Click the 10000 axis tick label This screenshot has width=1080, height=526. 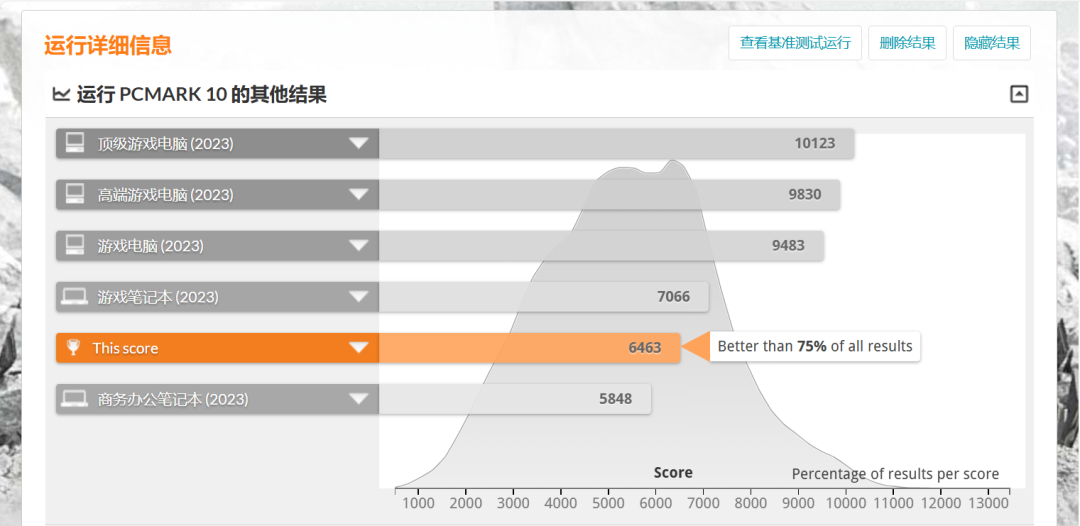coord(845,503)
